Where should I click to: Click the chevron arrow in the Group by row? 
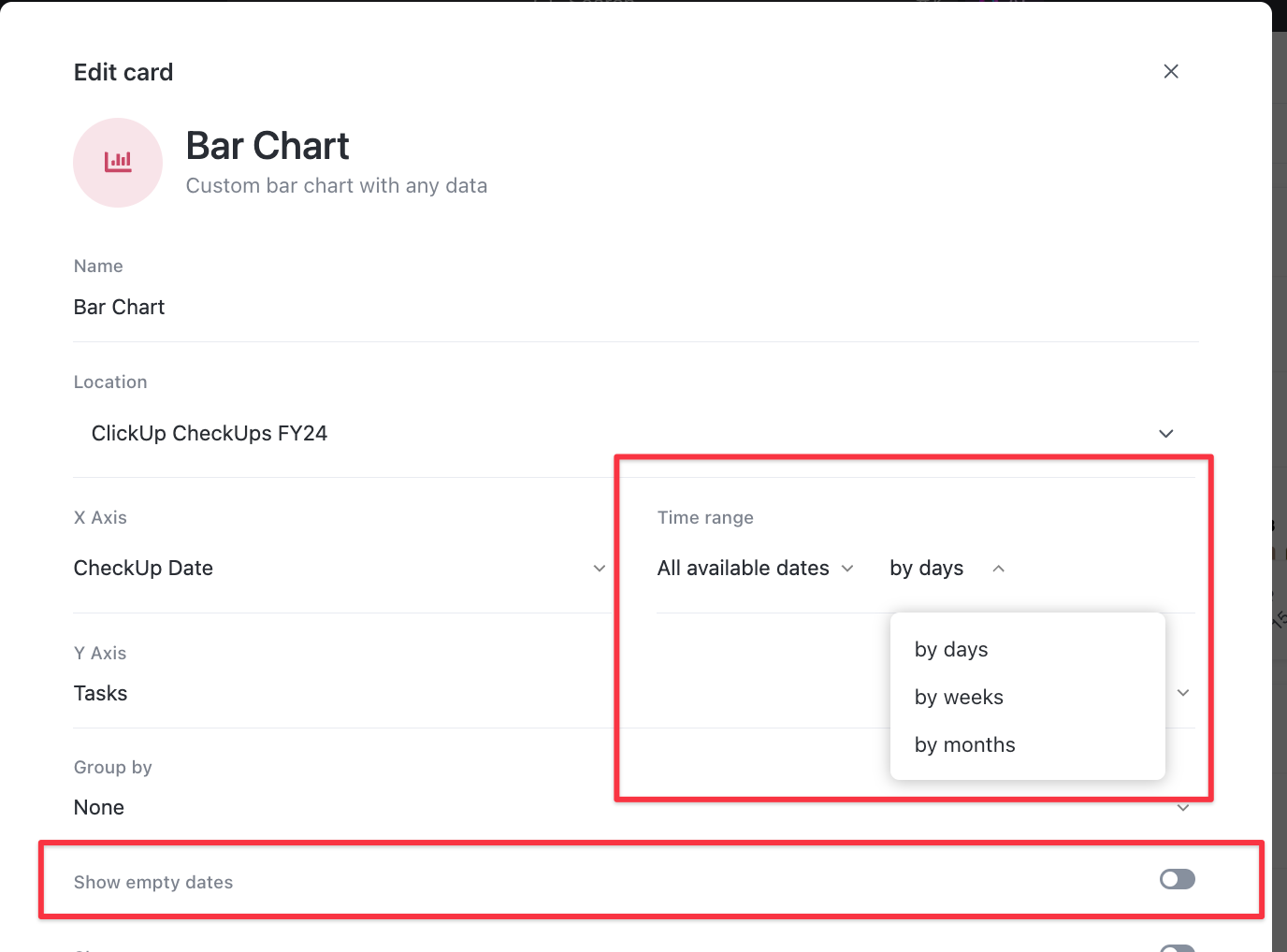pos(1183,808)
